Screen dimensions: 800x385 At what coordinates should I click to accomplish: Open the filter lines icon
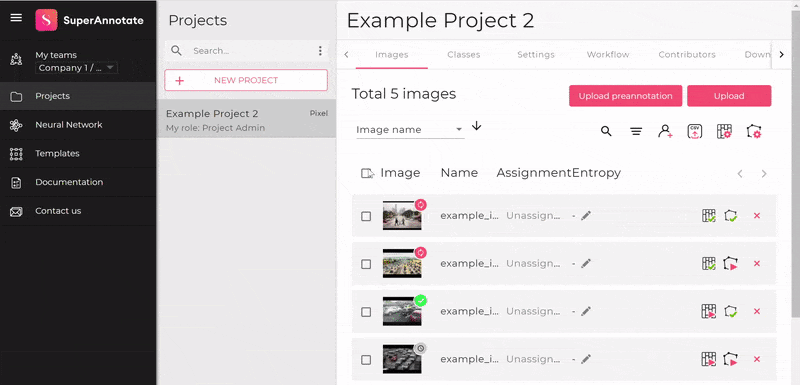point(636,132)
